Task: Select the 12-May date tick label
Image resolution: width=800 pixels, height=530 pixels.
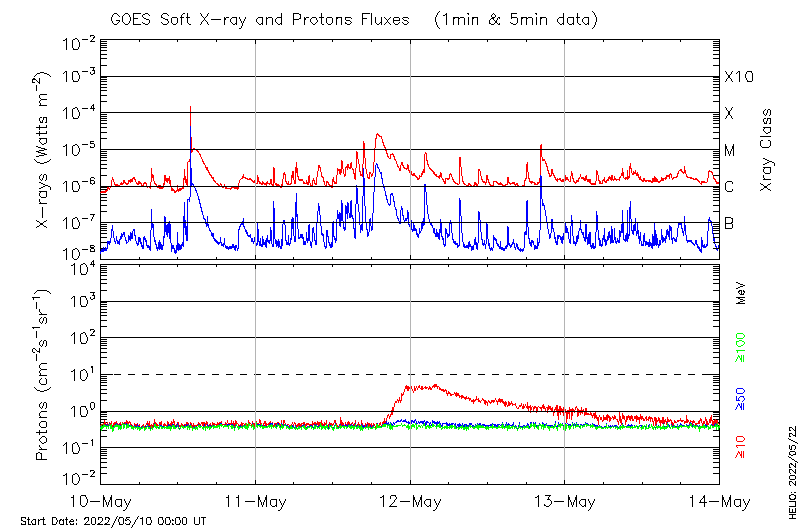Action: [x=410, y=501]
